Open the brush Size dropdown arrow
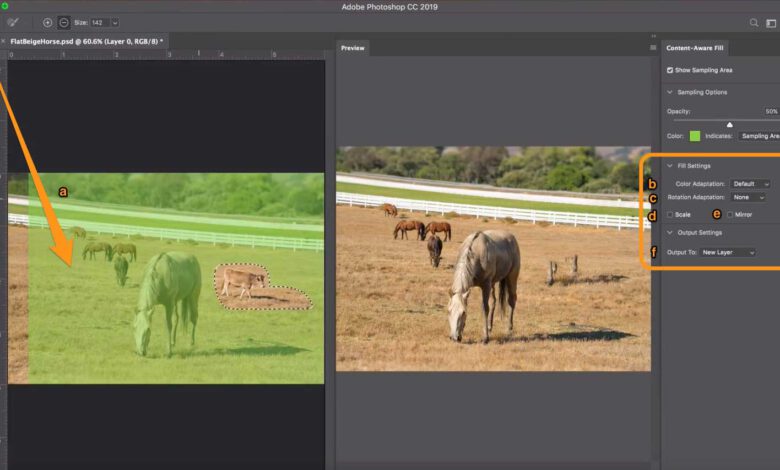The image size is (780, 470). [x=115, y=22]
